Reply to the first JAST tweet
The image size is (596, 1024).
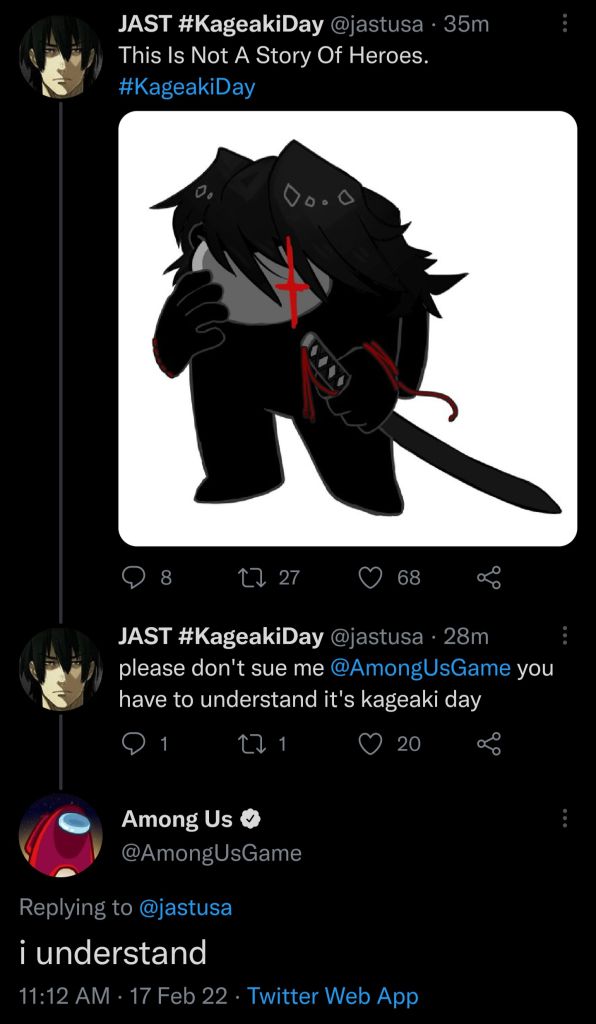134,577
